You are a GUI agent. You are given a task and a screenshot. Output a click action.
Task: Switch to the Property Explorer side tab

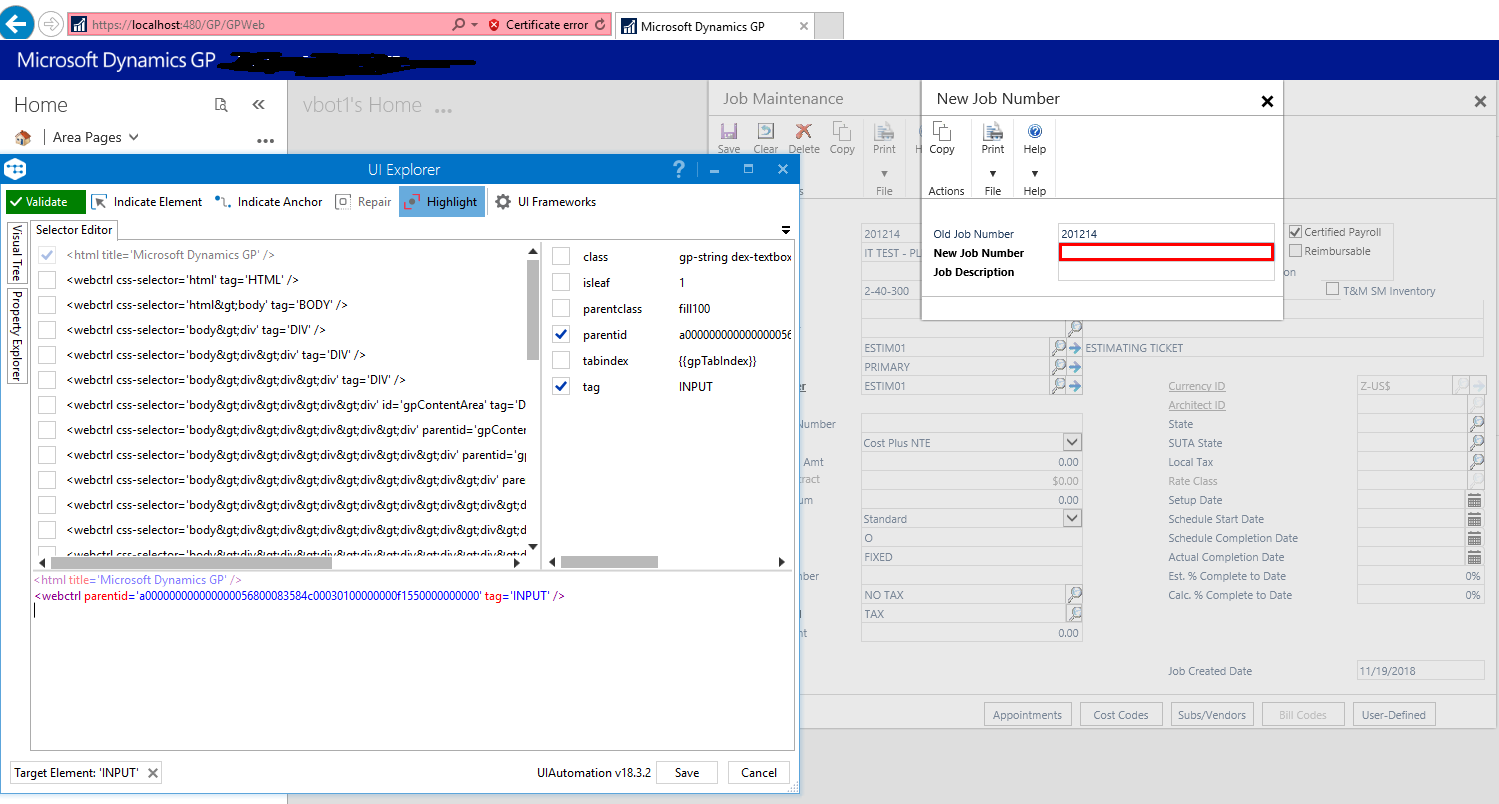[17, 336]
